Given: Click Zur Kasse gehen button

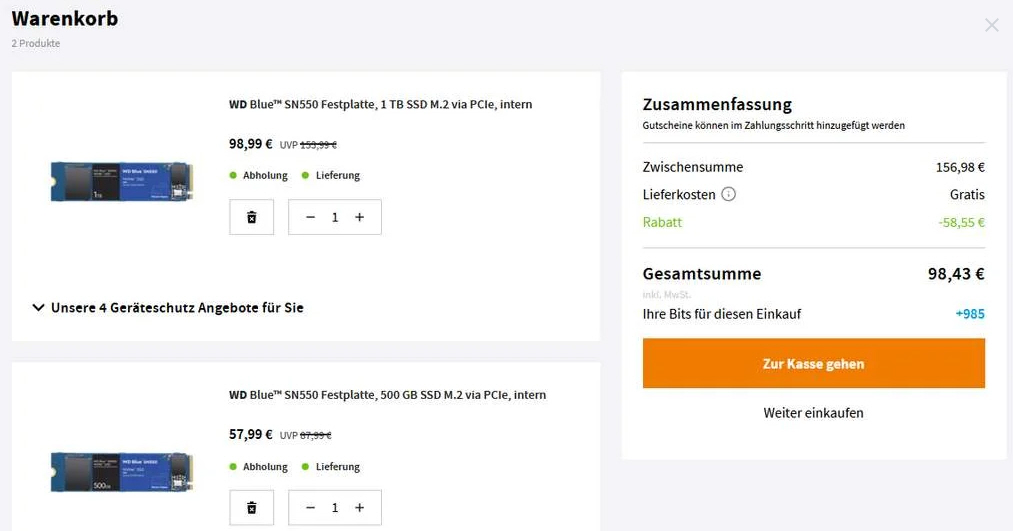Looking at the screenshot, I should 813,364.
